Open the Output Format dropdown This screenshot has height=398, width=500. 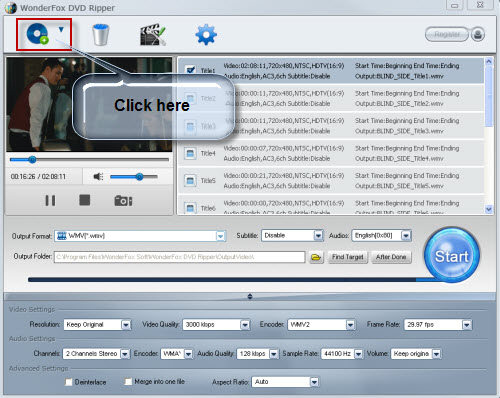pyautogui.click(x=221, y=236)
